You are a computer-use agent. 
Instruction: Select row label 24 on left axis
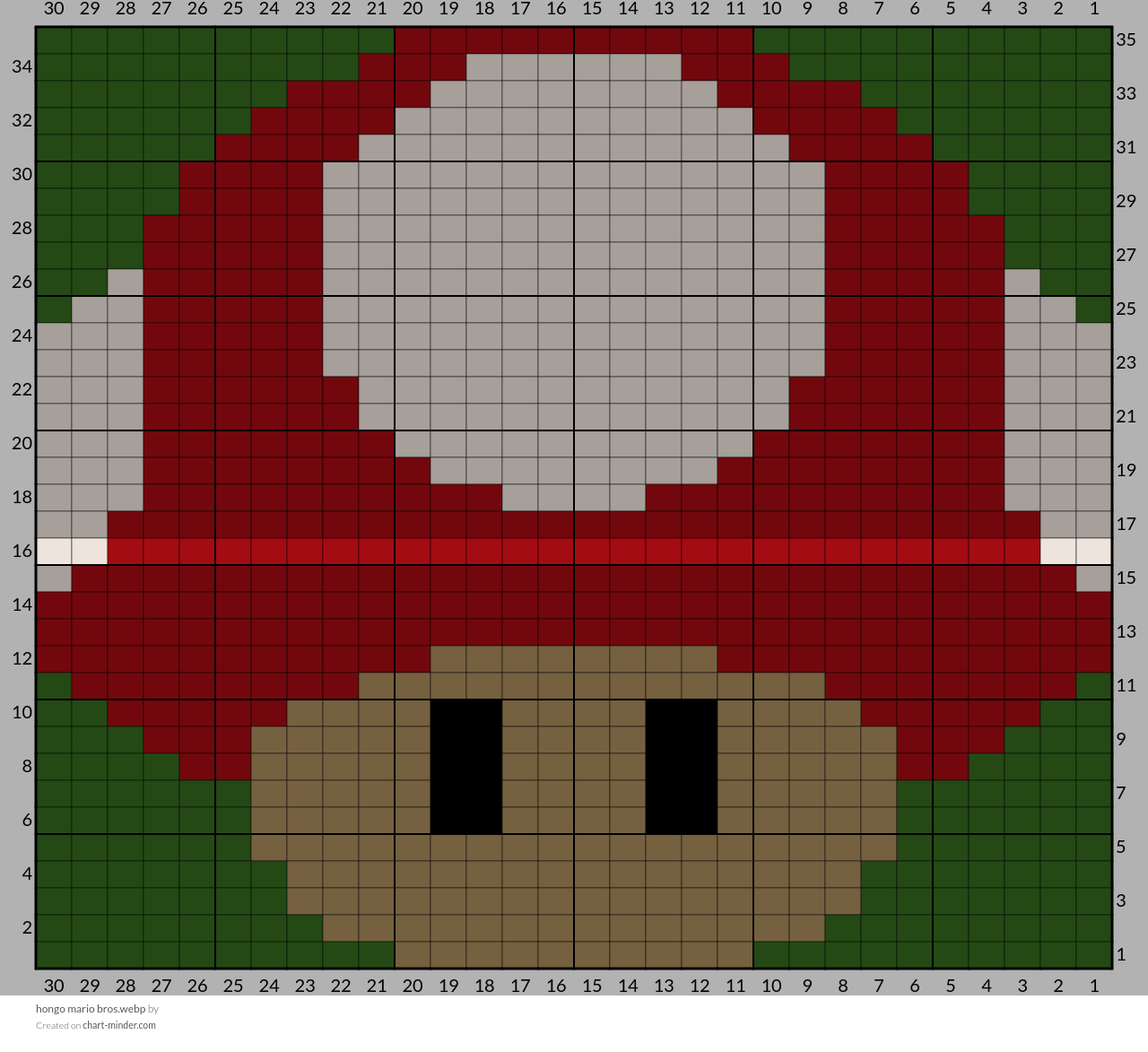click(x=22, y=335)
